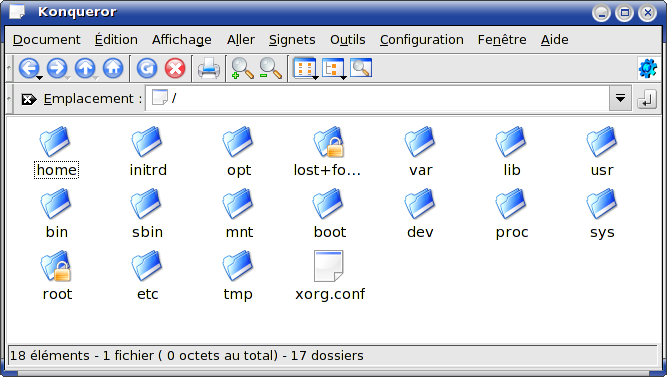Viewport: 667px width, 377px height.
Task: Open the file search tool
Action: click(361, 68)
